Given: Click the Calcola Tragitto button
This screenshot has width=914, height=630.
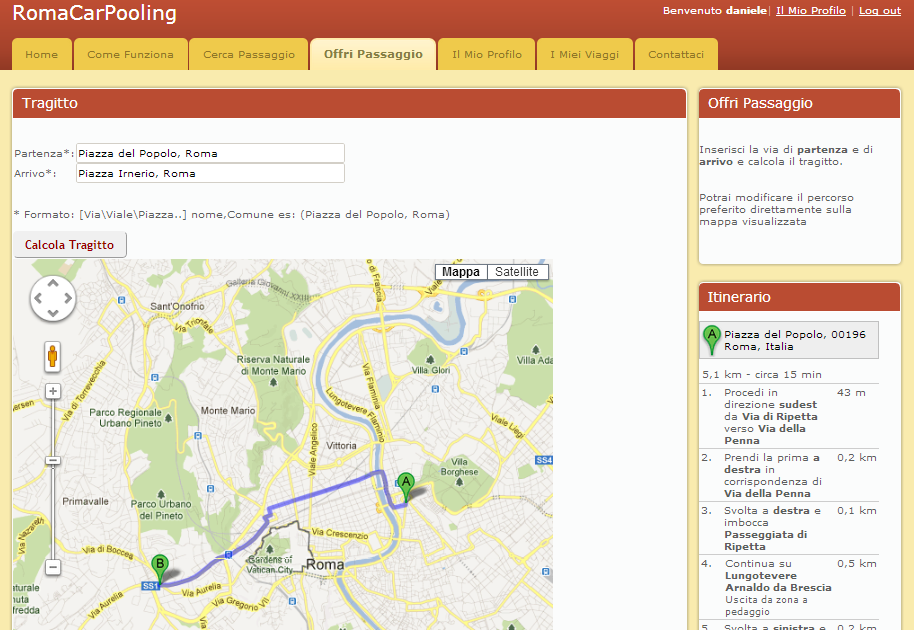Looking at the screenshot, I should click(69, 245).
